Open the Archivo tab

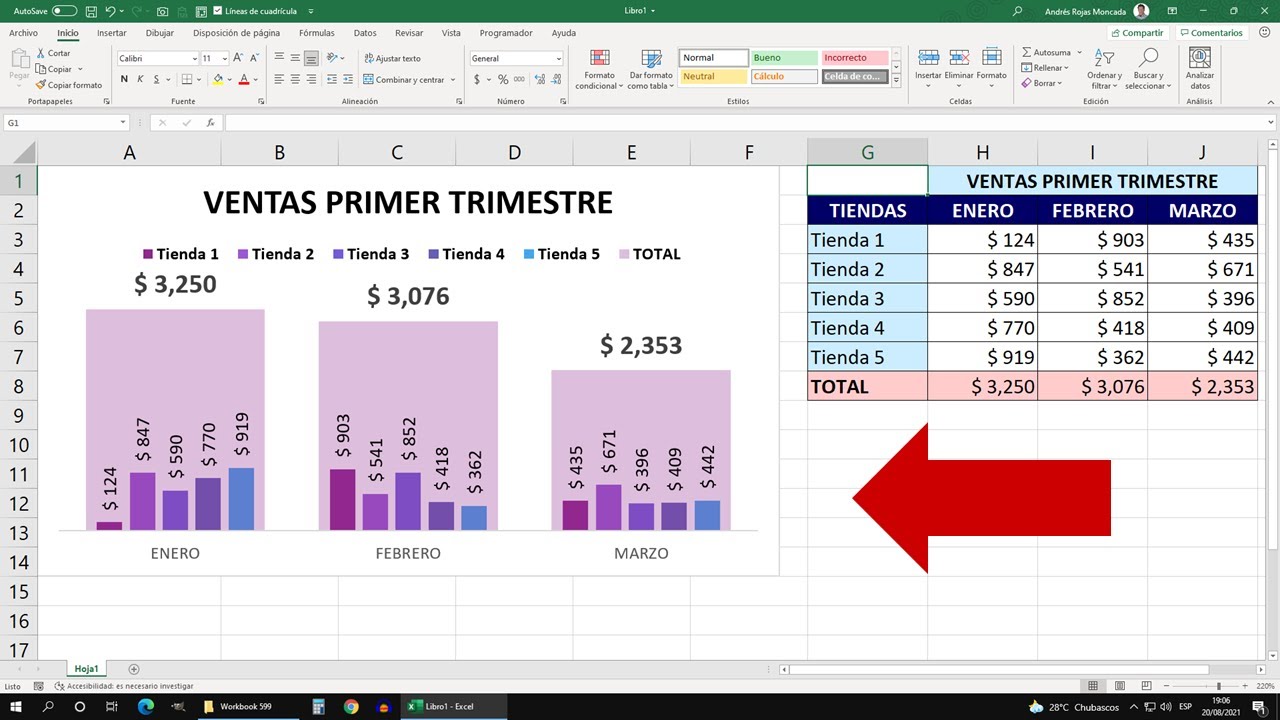point(23,33)
